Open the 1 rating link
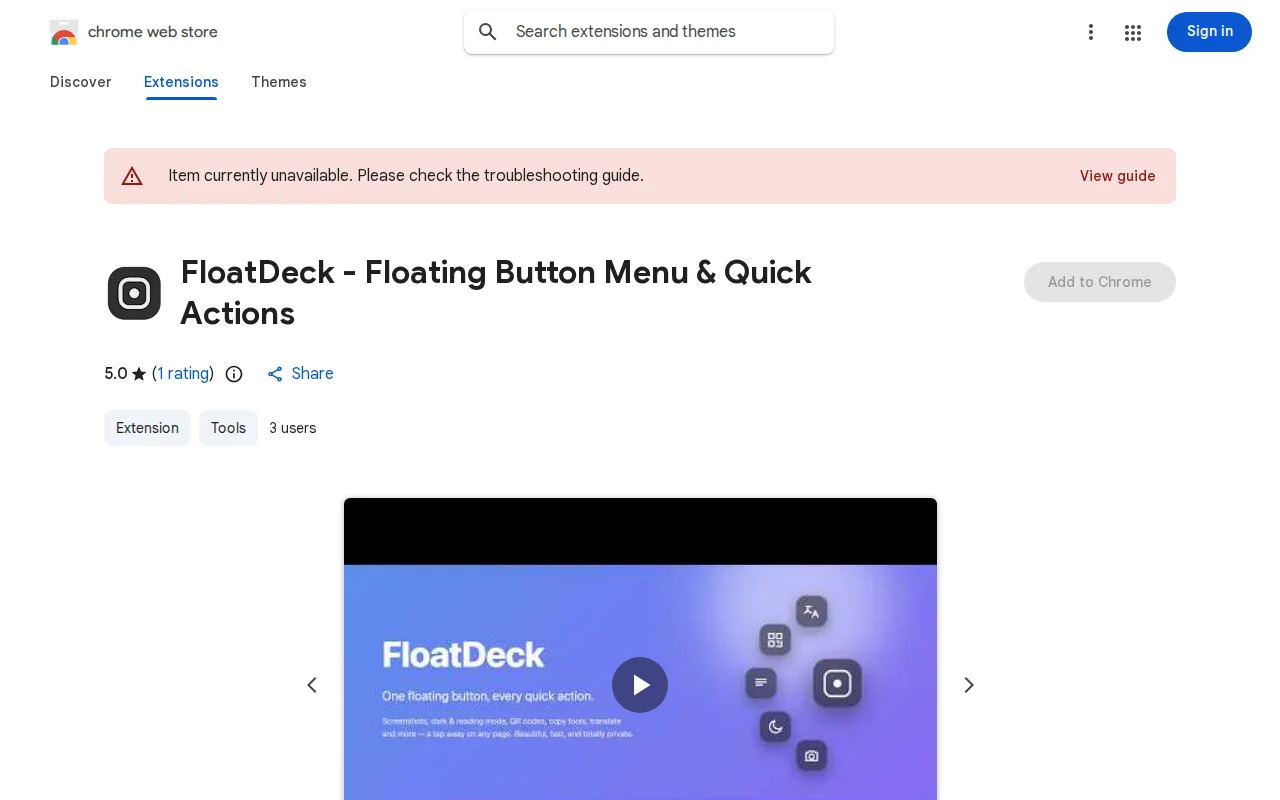Screen dimensions: 1280x800 click(x=183, y=374)
